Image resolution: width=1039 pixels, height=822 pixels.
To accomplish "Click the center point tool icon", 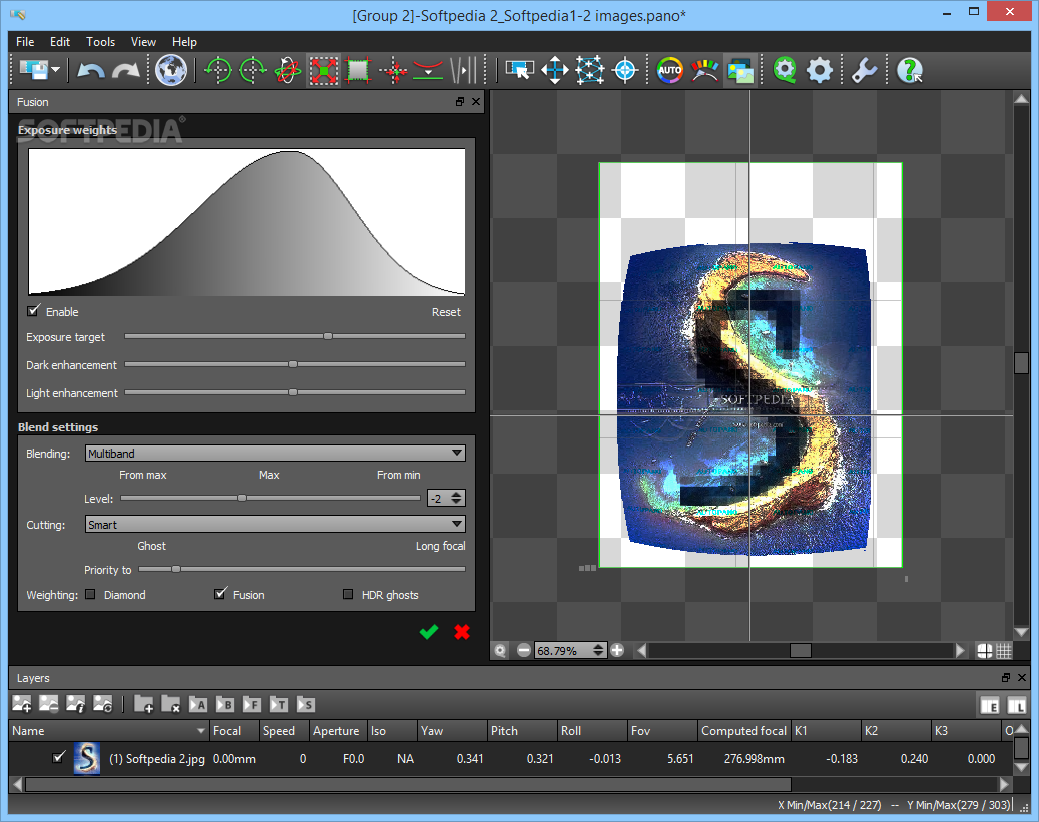I will [394, 70].
